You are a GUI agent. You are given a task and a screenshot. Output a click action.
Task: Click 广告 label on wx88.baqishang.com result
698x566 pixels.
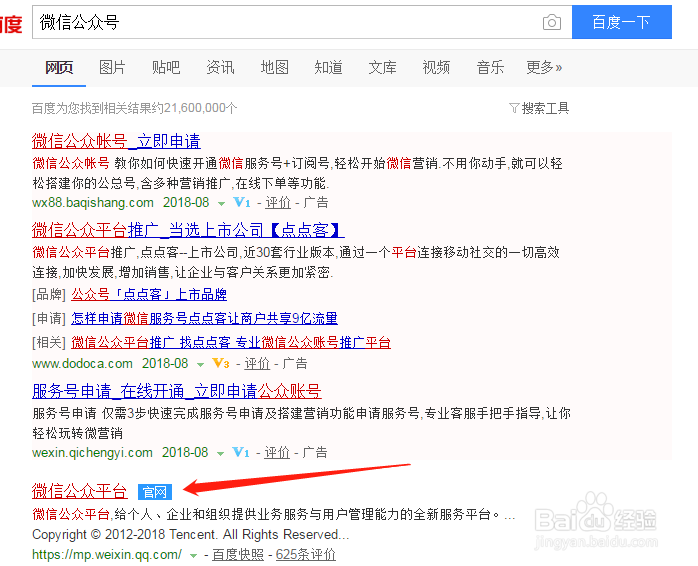(x=316, y=203)
